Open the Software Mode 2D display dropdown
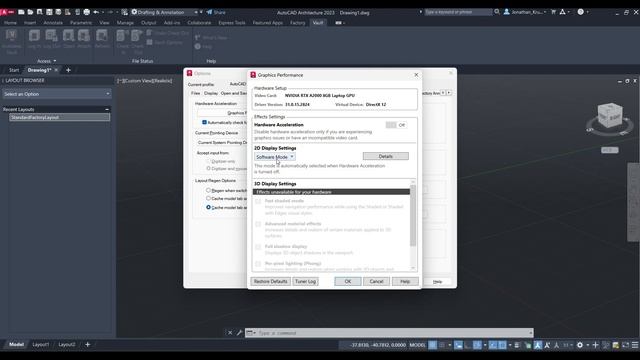The width and height of the screenshot is (640, 360). pyautogui.click(x=275, y=157)
